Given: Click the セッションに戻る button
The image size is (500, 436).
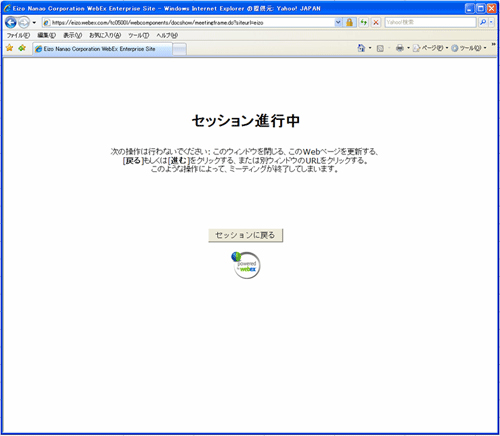Looking at the screenshot, I should point(246,235).
